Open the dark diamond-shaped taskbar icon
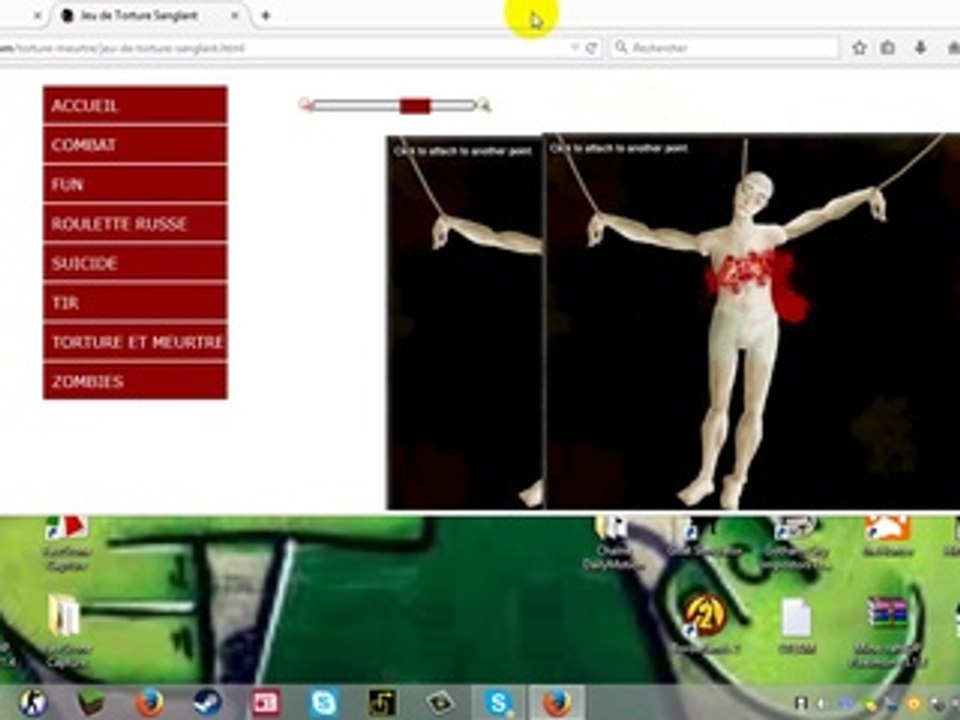Viewport: 960px width, 720px height. pyautogui.click(x=440, y=703)
